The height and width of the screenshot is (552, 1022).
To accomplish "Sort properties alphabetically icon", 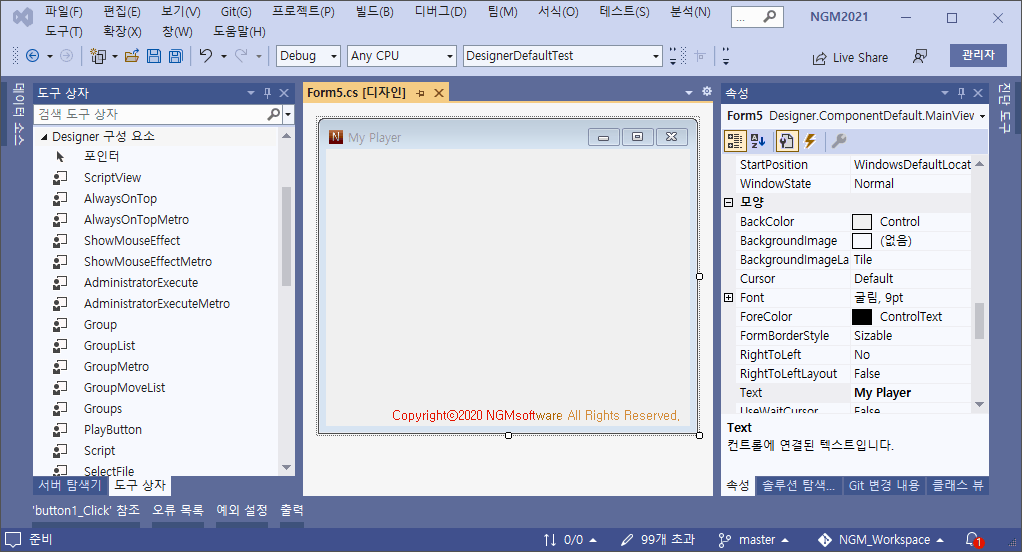I will pos(758,141).
